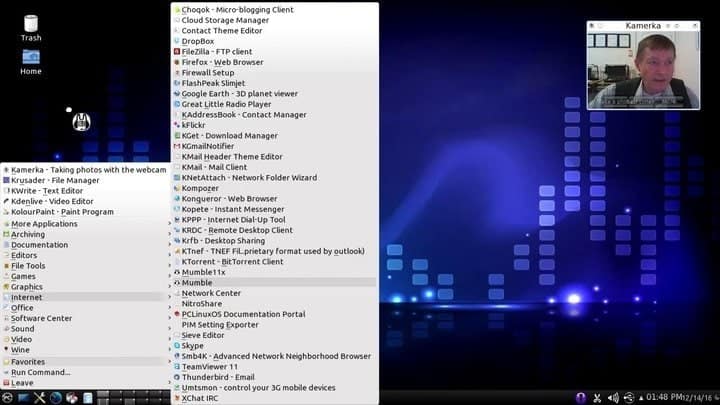Screen dimensions: 720x405
Task: Open PCLinuxOS Documentation Portal
Action: (x=275, y=314)
